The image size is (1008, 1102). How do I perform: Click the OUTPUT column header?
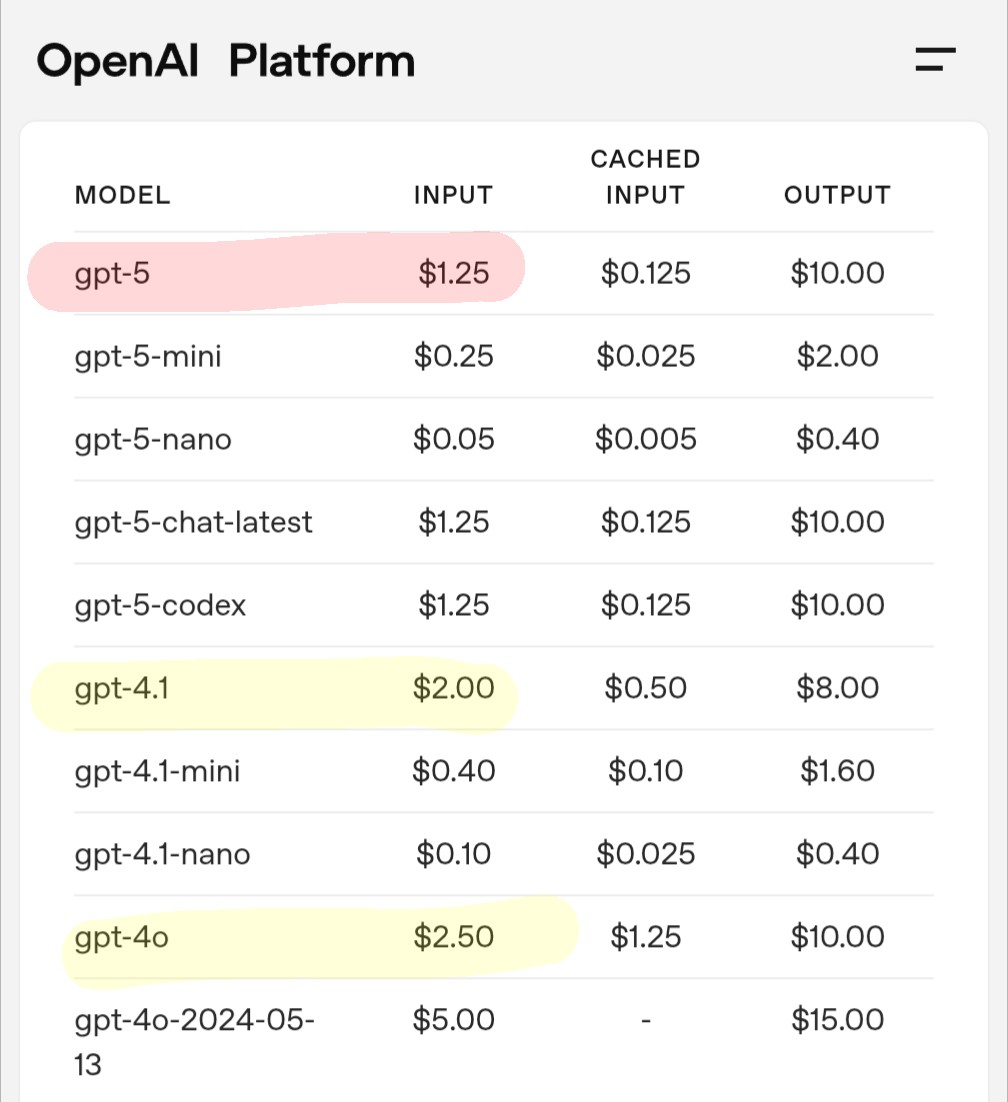(x=837, y=195)
